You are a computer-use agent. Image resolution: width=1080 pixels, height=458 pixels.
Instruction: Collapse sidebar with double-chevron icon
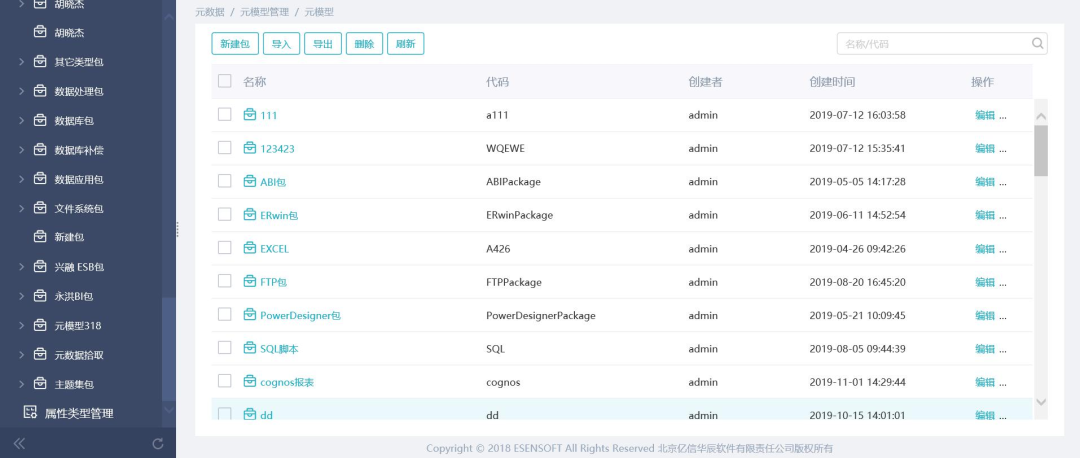18,443
